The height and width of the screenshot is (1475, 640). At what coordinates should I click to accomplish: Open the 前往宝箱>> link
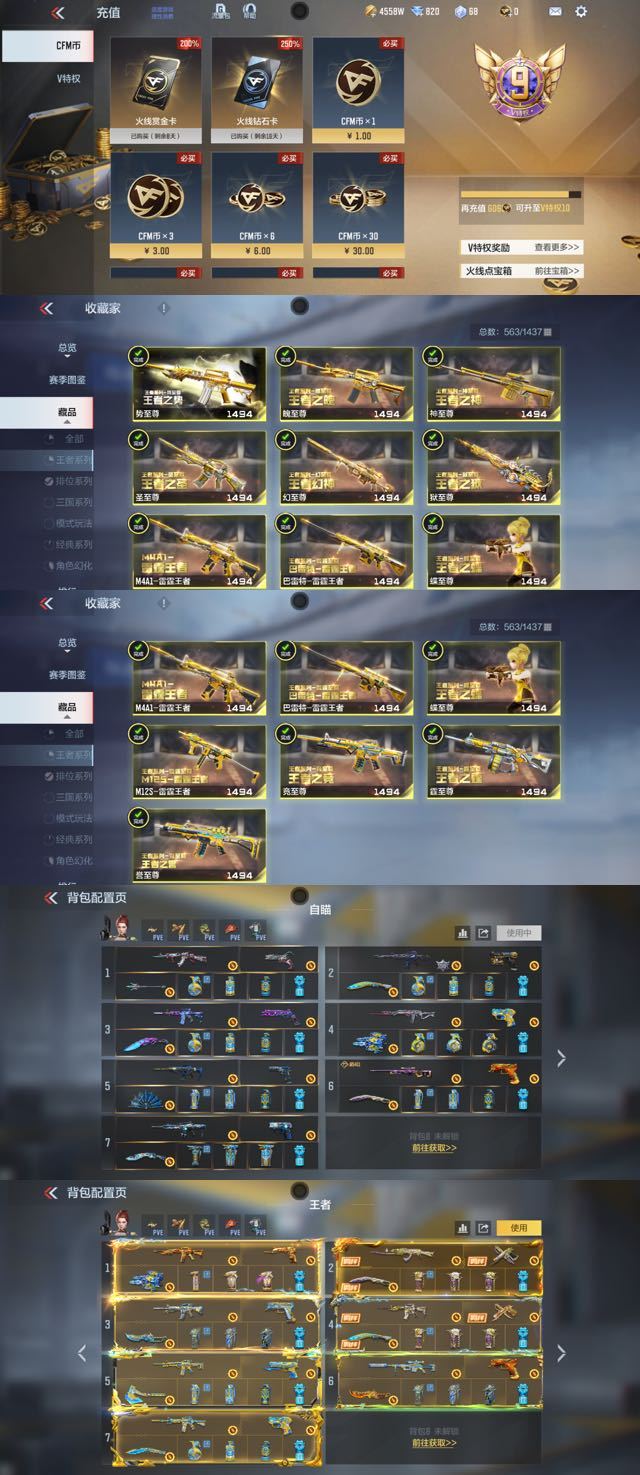tap(557, 271)
